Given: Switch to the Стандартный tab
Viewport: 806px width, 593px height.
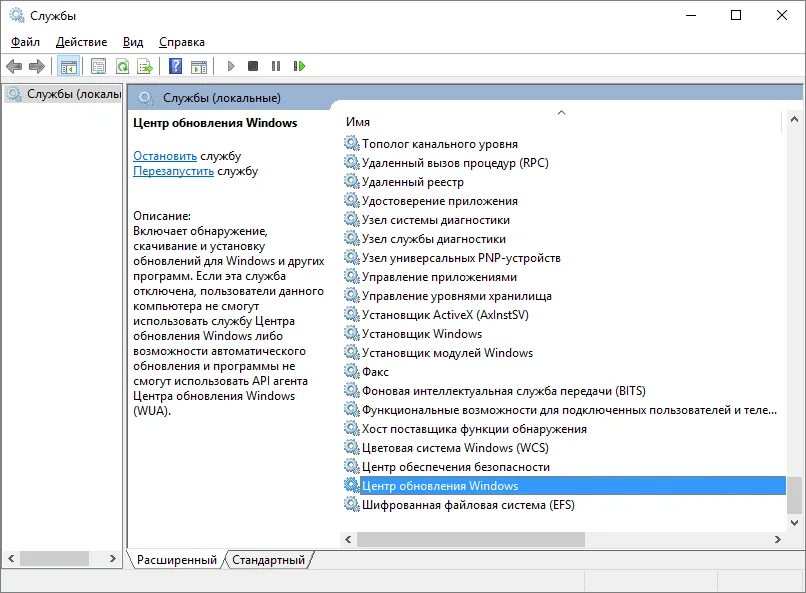Looking at the screenshot, I should click(268, 560).
